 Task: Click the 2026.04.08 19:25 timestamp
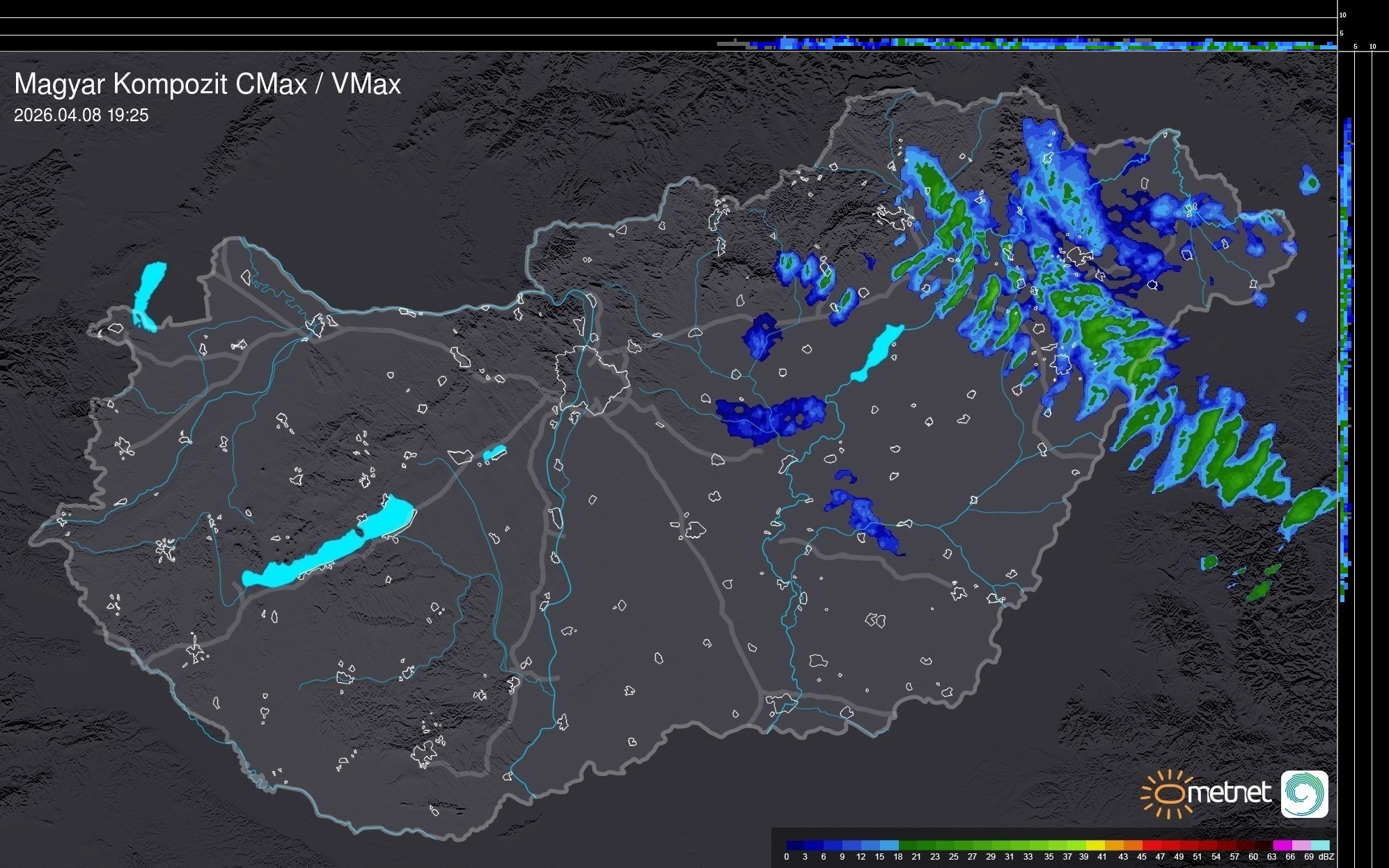click(x=81, y=116)
